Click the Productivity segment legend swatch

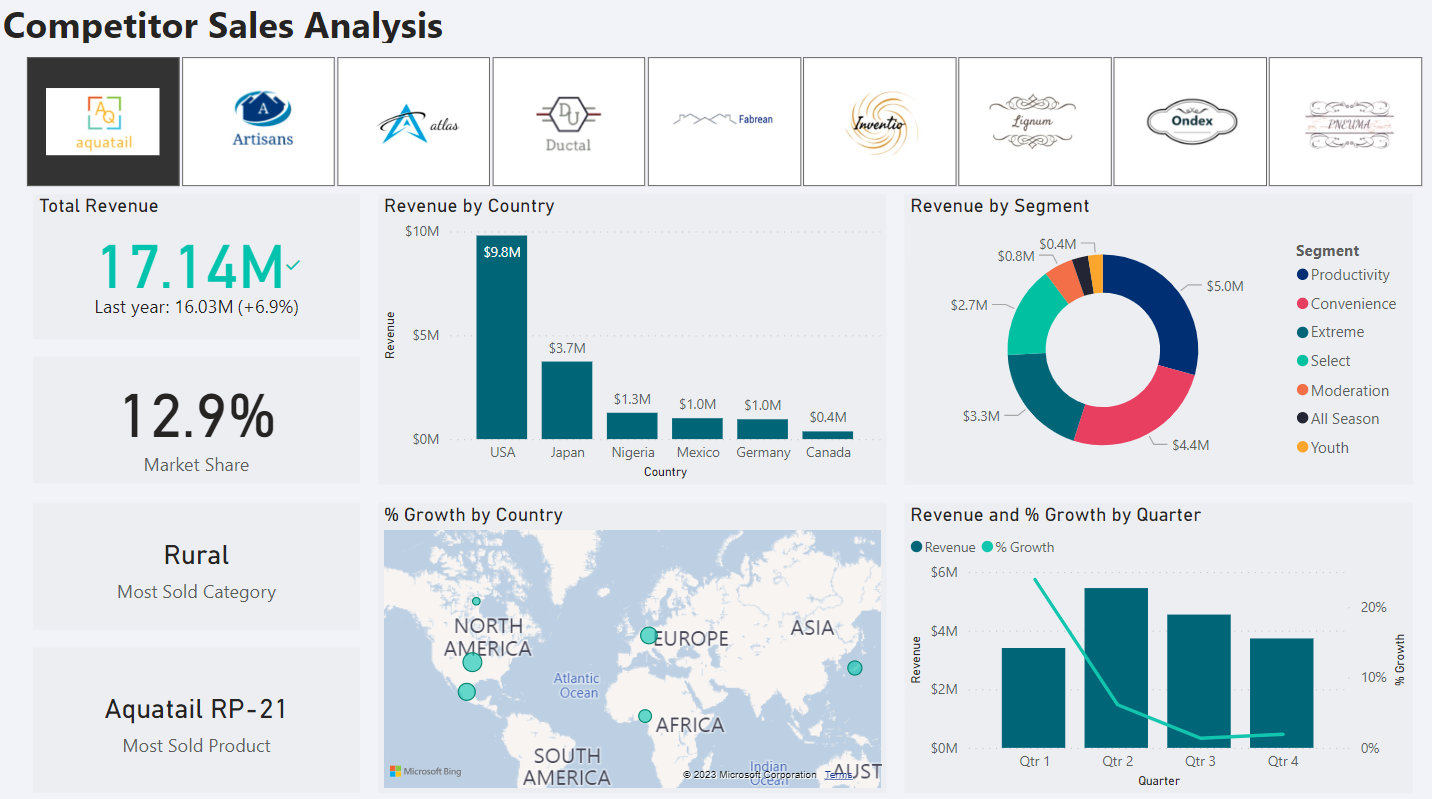point(1302,275)
